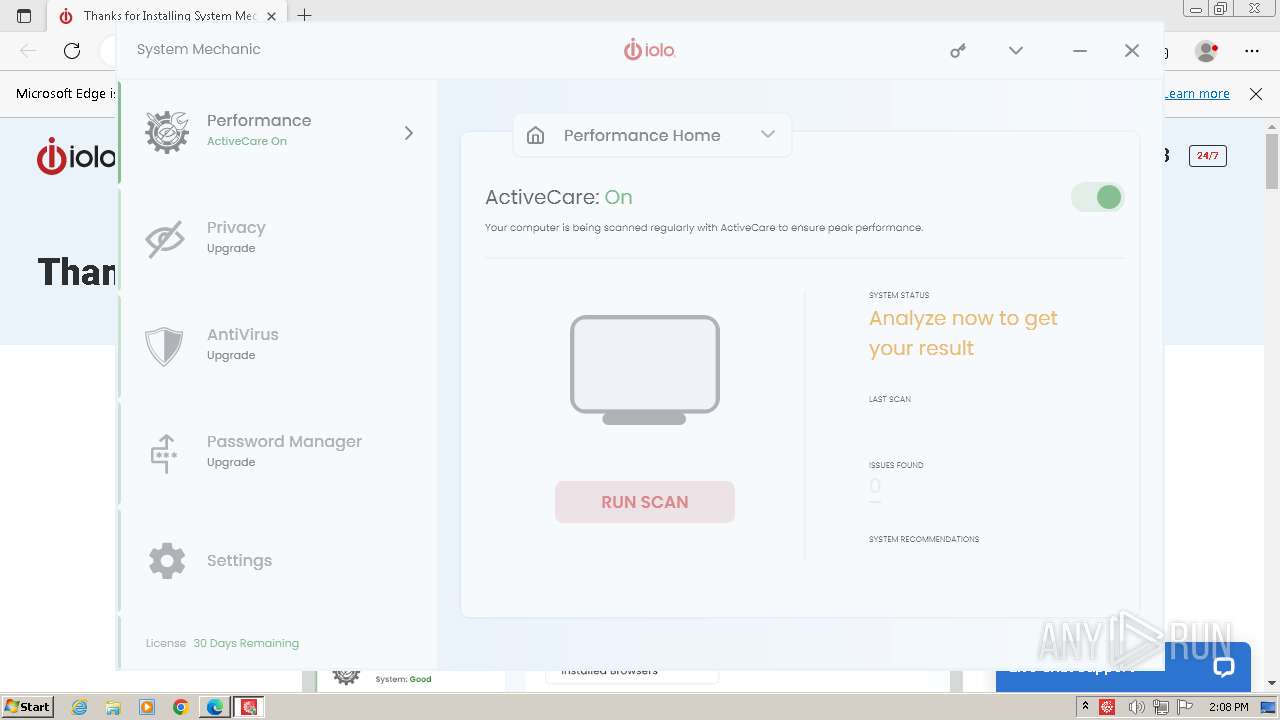Click the System Mechanic title text

[198, 49]
